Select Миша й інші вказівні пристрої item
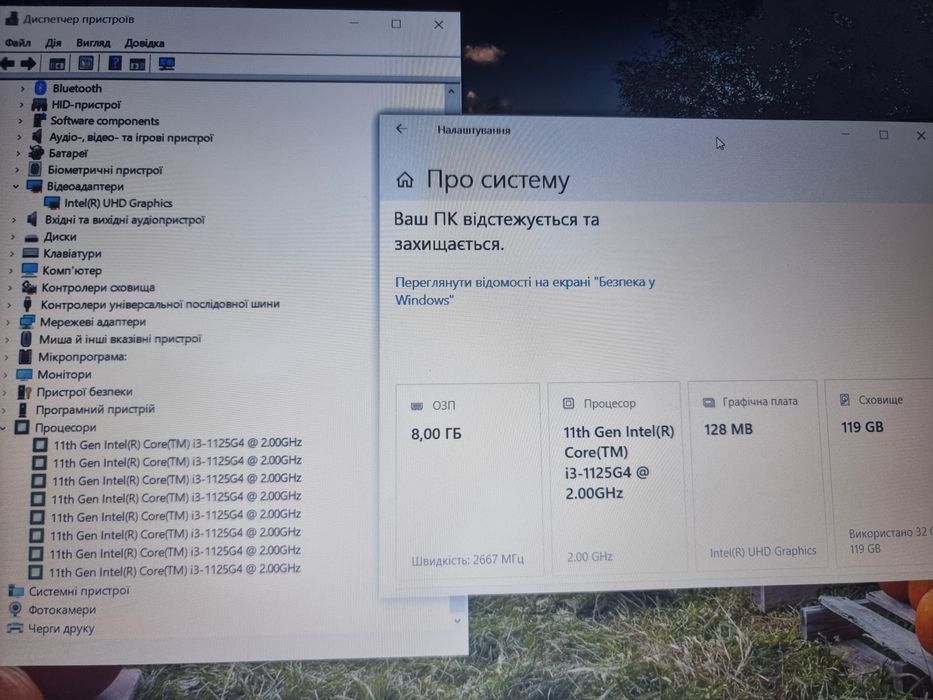933x700 pixels. tap(120, 339)
